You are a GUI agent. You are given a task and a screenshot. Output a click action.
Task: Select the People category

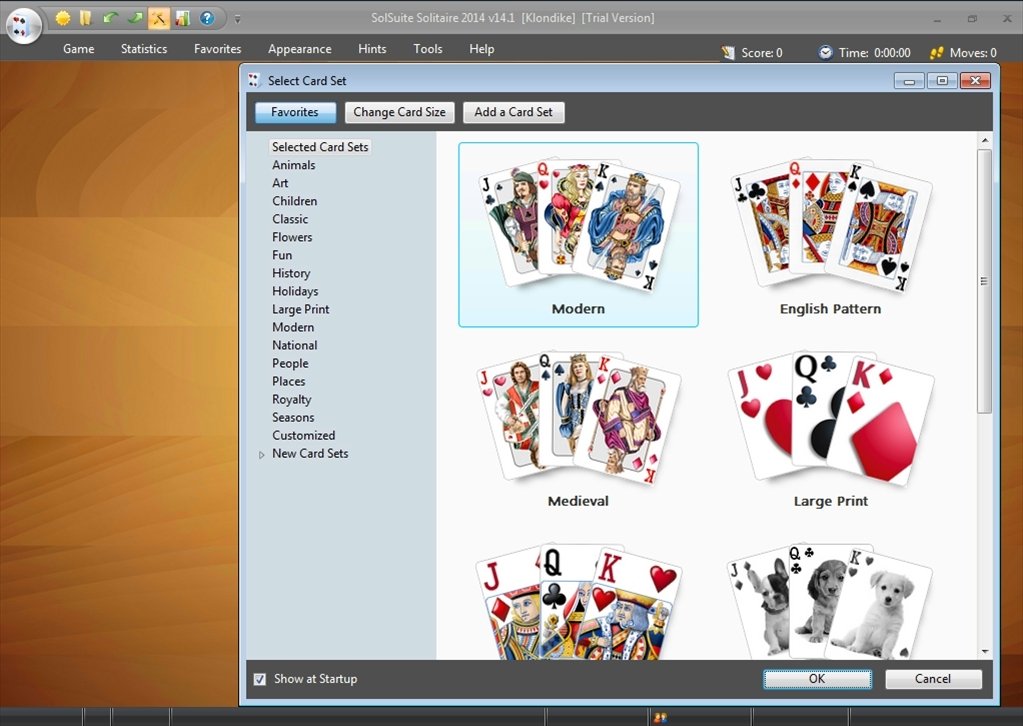290,363
